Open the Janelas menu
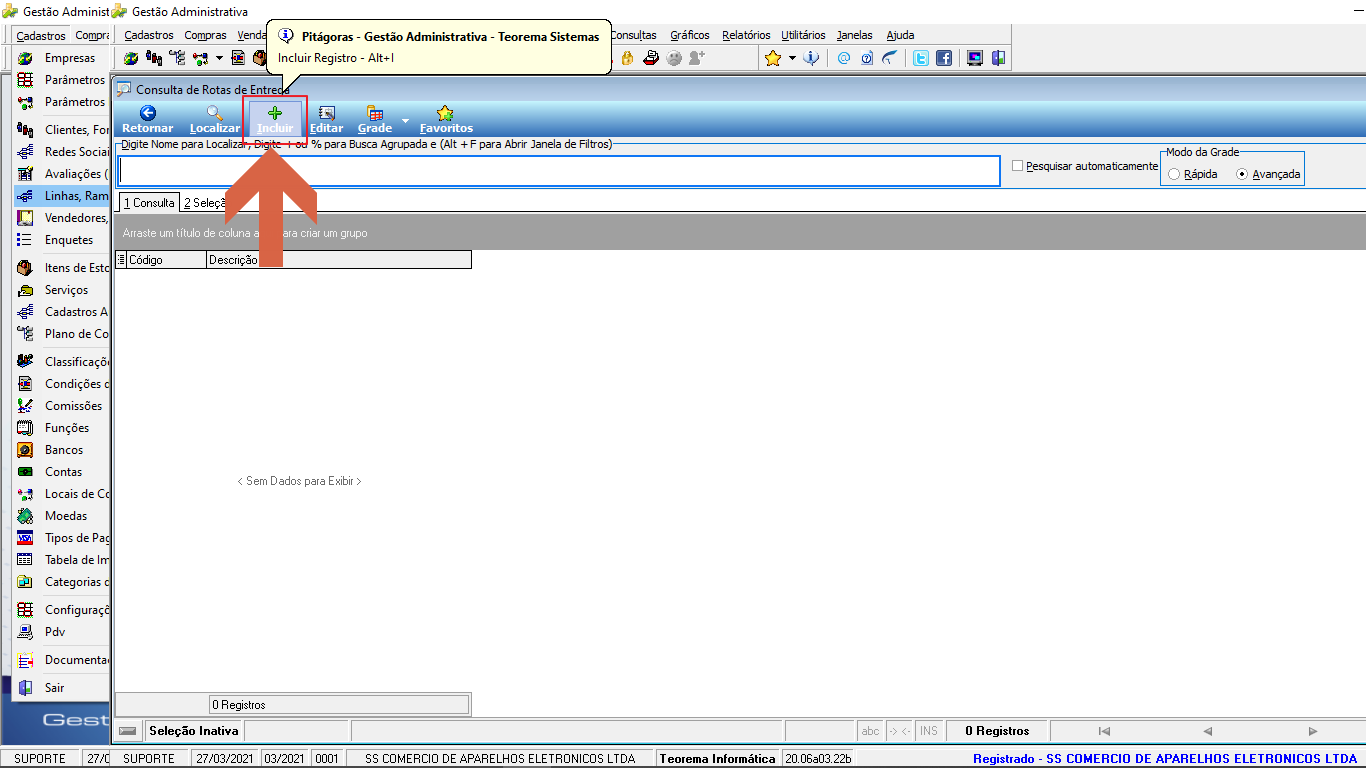Image resolution: width=1366 pixels, height=768 pixels. click(854, 35)
